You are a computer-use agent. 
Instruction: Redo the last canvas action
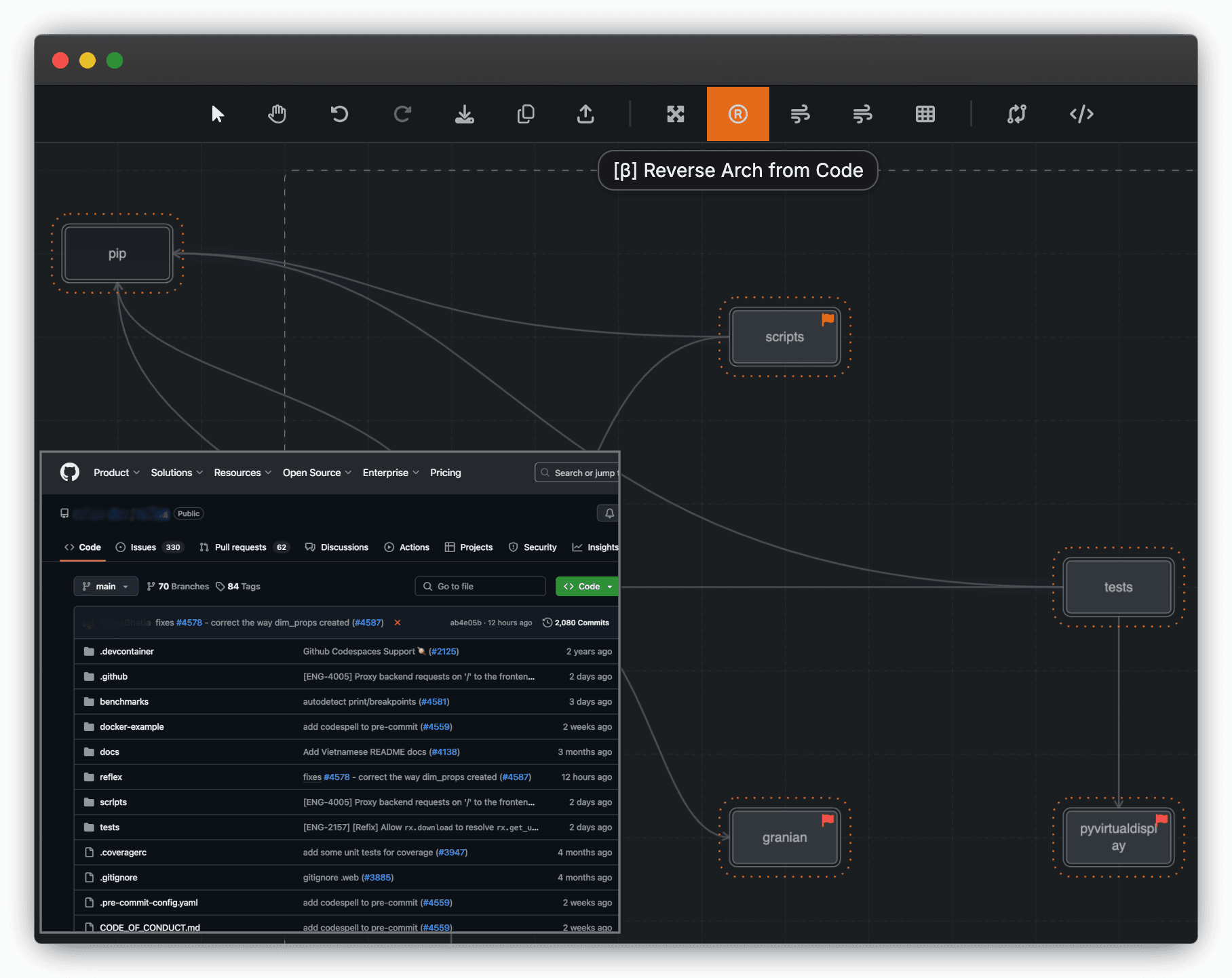pos(402,114)
